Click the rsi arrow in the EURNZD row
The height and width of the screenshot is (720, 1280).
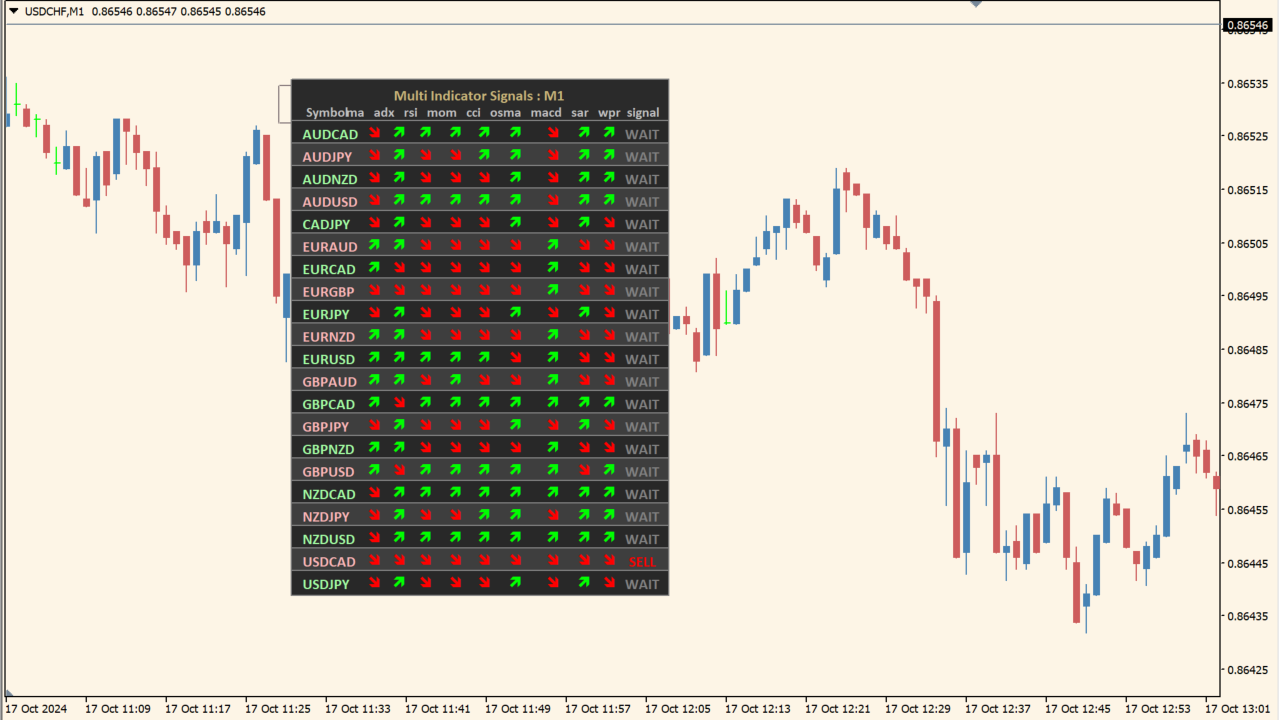click(x=426, y=335)
